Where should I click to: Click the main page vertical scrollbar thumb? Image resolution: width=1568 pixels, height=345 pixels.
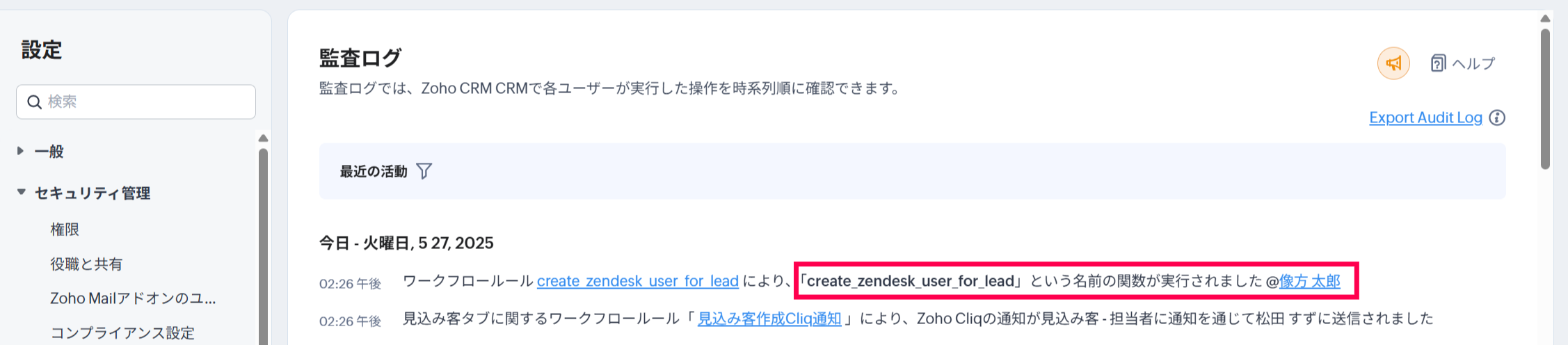pos(1545,97)
